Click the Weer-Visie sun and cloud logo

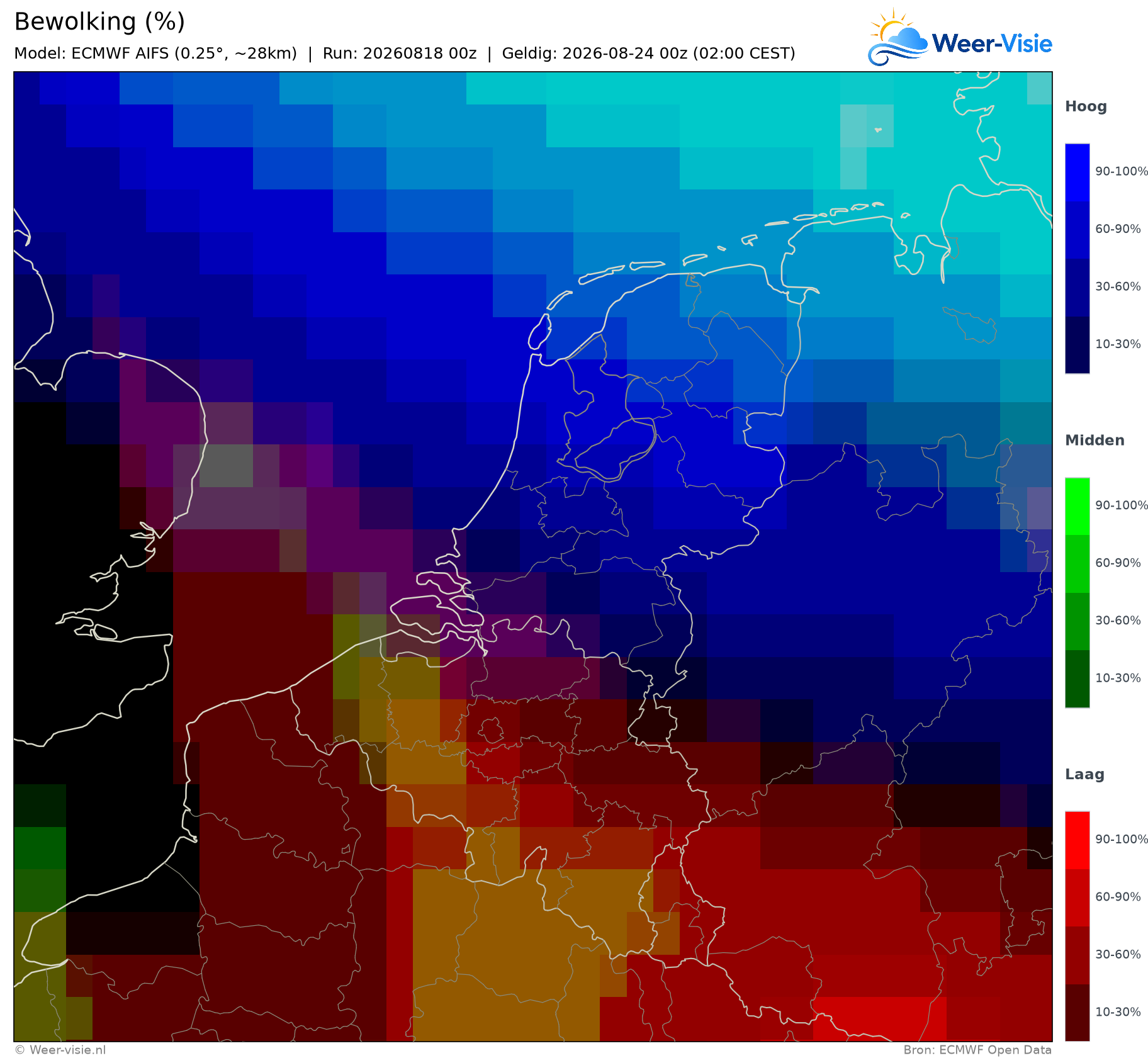(898, 37)
